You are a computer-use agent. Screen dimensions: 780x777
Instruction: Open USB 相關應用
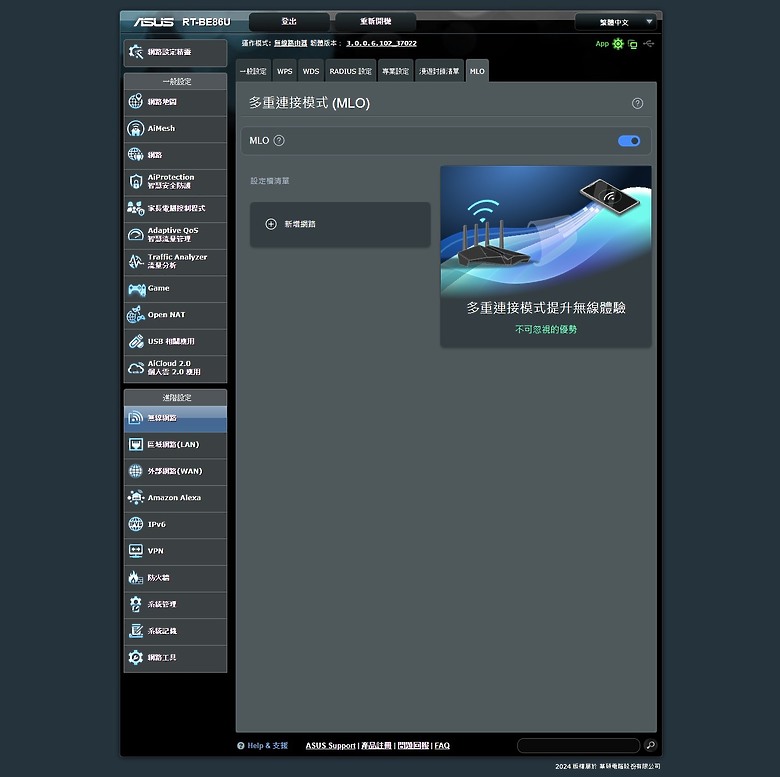coord(175,342)
